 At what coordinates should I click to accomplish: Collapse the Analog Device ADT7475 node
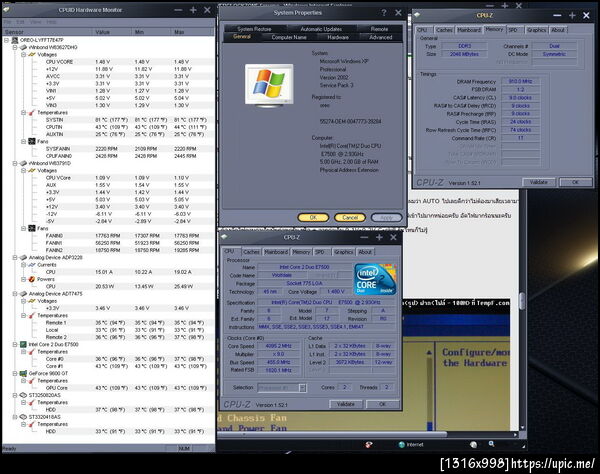click(x=15, y=294)
